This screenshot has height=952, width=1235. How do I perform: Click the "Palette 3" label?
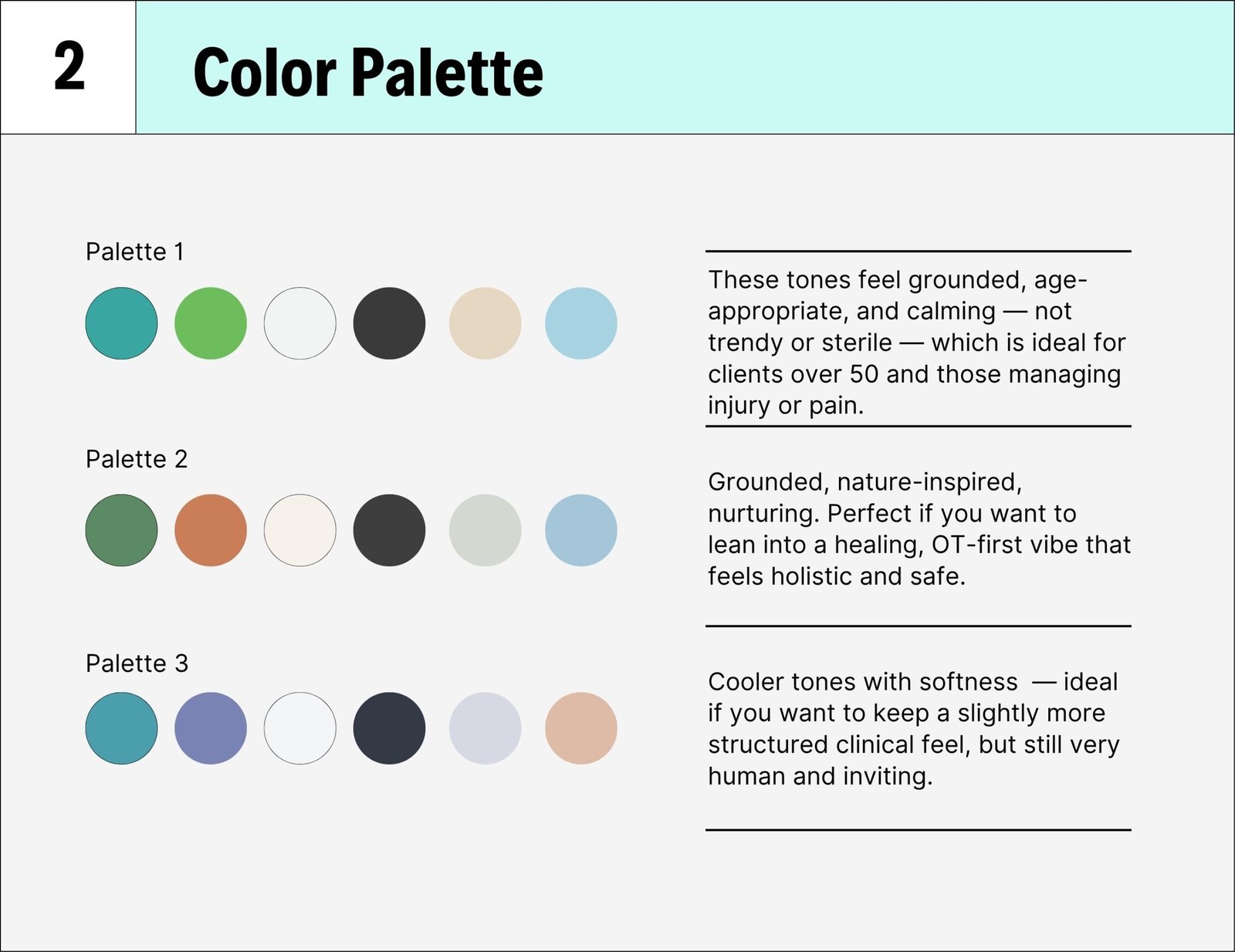(137, 663)
